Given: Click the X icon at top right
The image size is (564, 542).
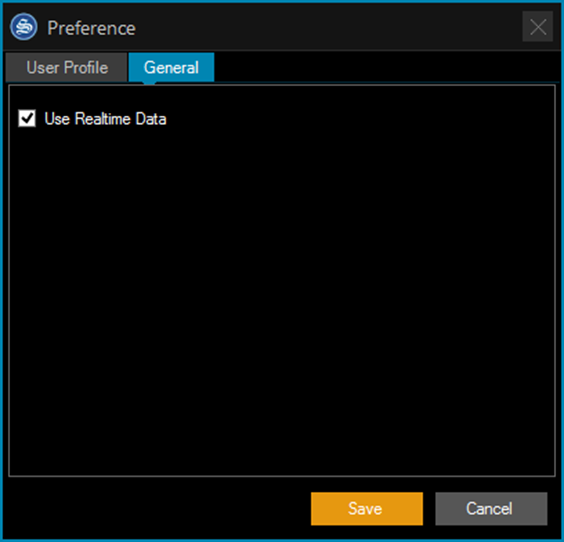Looking at the screenshot, I should pos(538,27).
